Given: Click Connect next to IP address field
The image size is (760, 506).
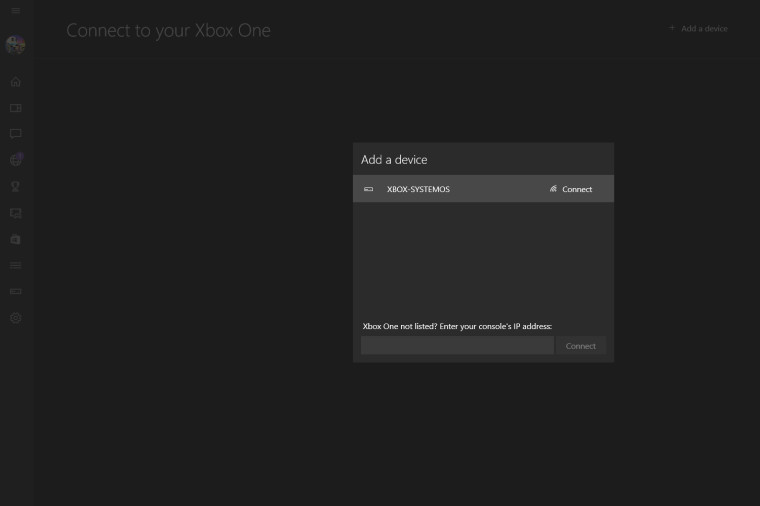Looking at the screenshot, I should (581, 346).
